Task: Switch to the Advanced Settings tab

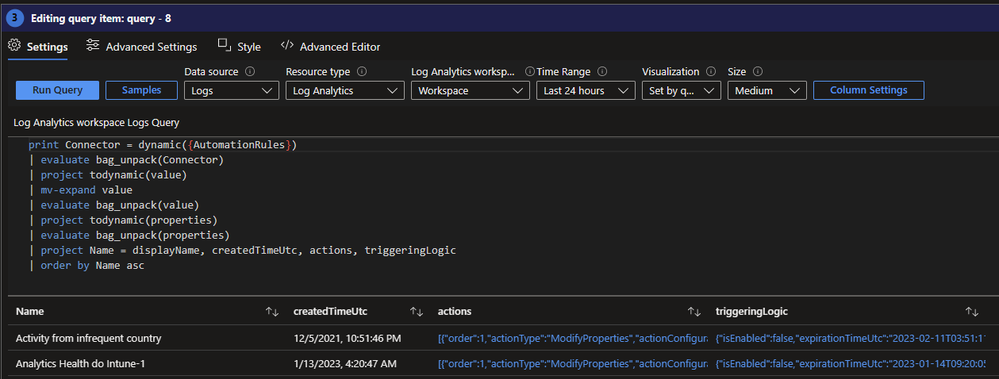Action: (142, 46)
